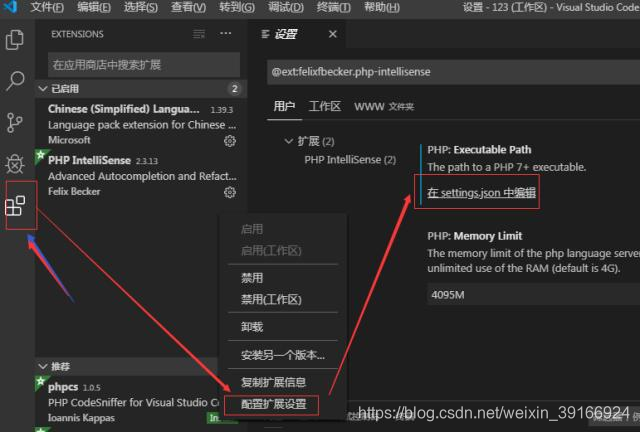Close the 设置 editor tab
The height and width of the screenshot is (432, 640).
tap(333, 34)
